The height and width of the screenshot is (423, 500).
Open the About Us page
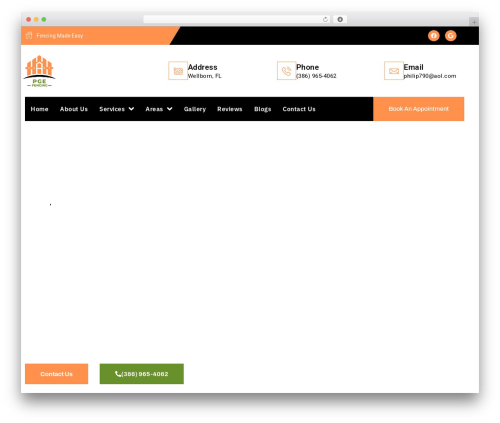(74, 109)
